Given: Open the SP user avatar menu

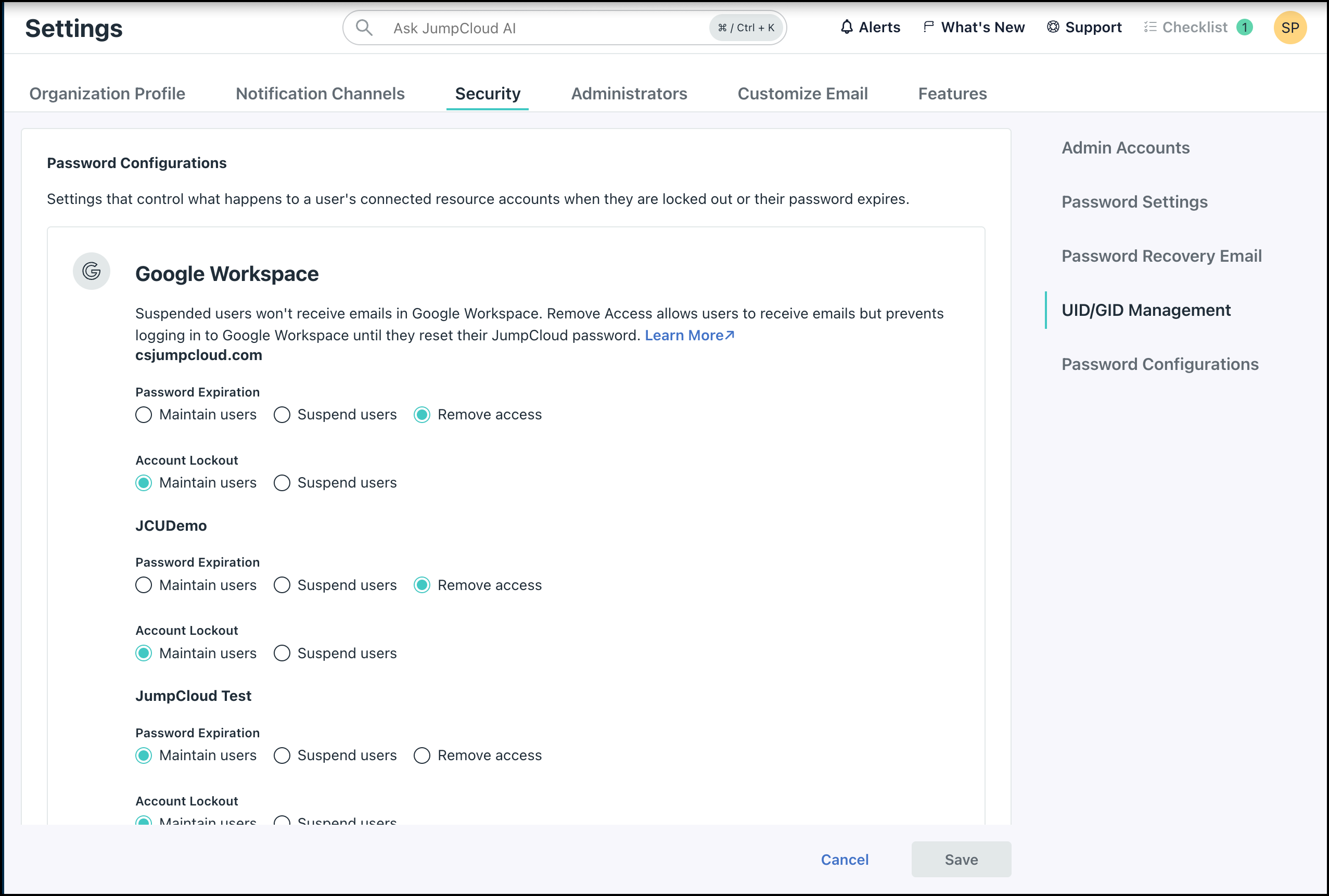Looking at the screenshot, I should 1290,28.
